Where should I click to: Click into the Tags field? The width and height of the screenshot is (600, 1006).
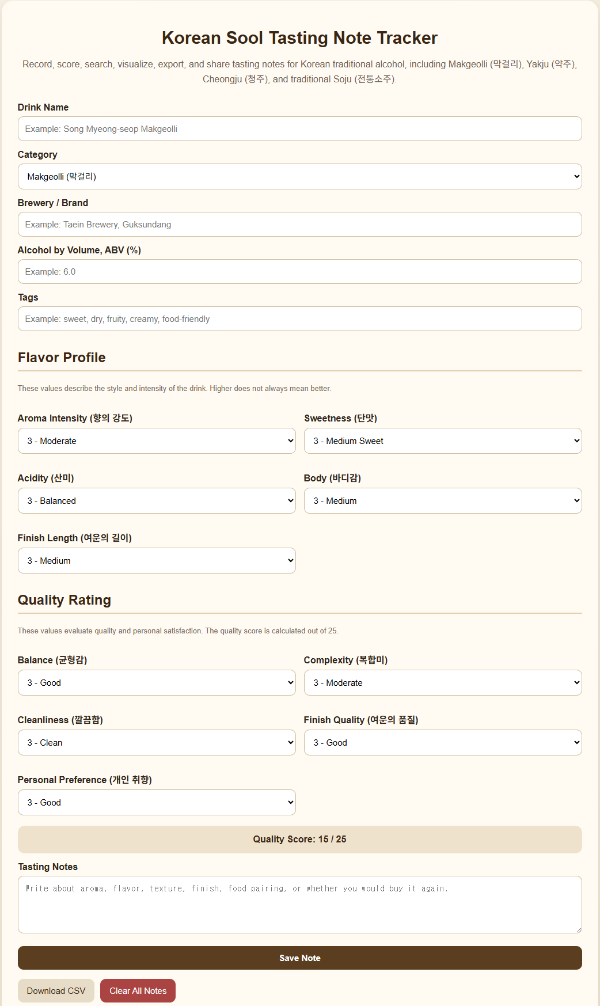300,318
